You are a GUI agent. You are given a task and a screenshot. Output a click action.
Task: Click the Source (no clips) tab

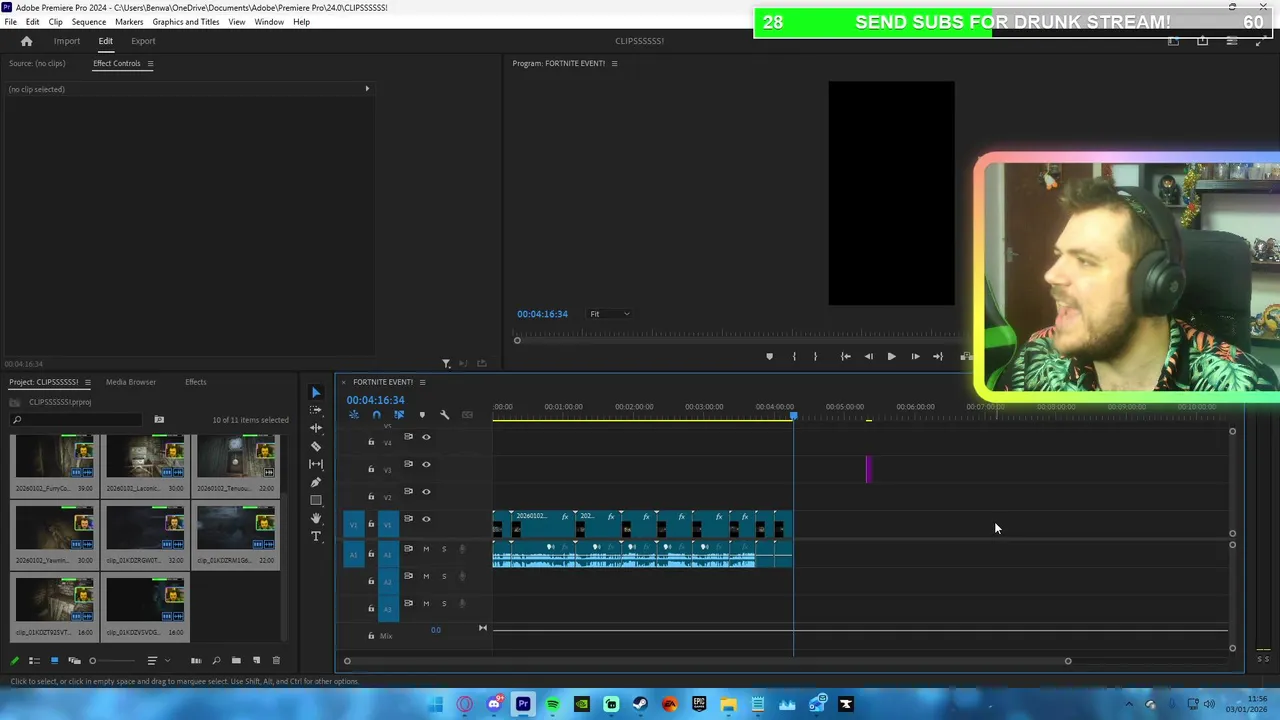37,64
